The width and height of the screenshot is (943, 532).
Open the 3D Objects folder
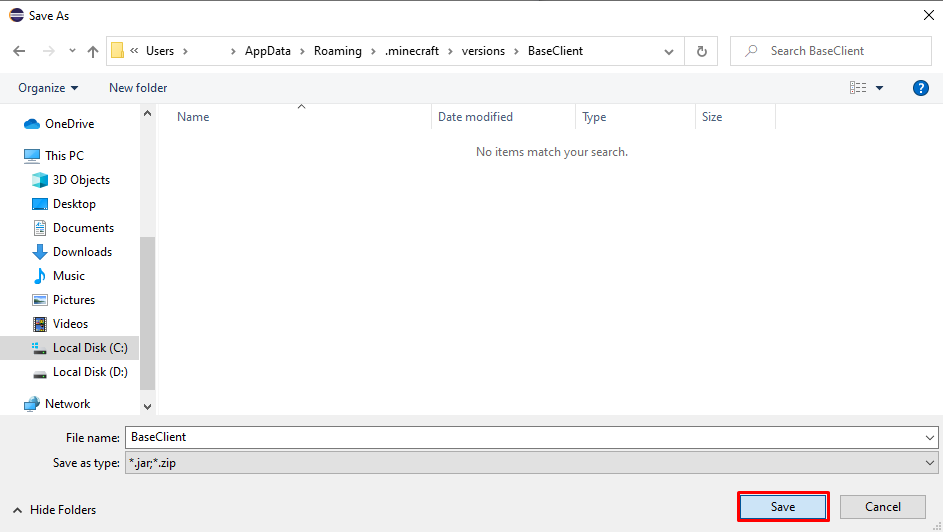(71, 180)
